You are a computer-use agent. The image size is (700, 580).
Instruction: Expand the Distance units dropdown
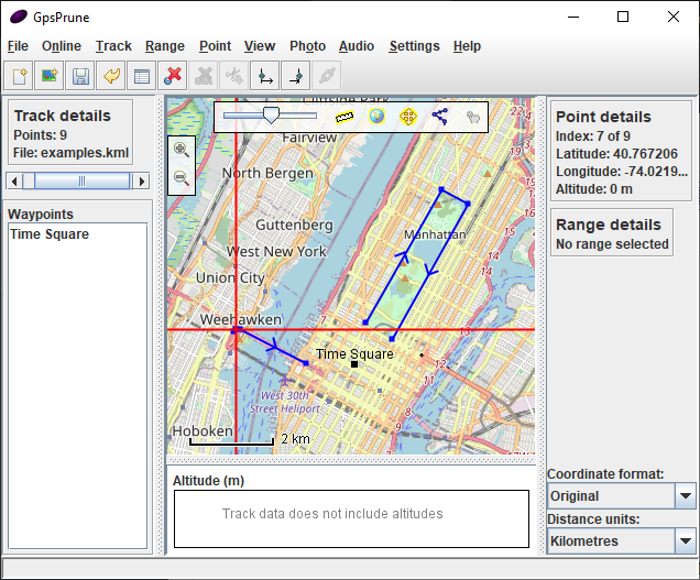point(685,541)
